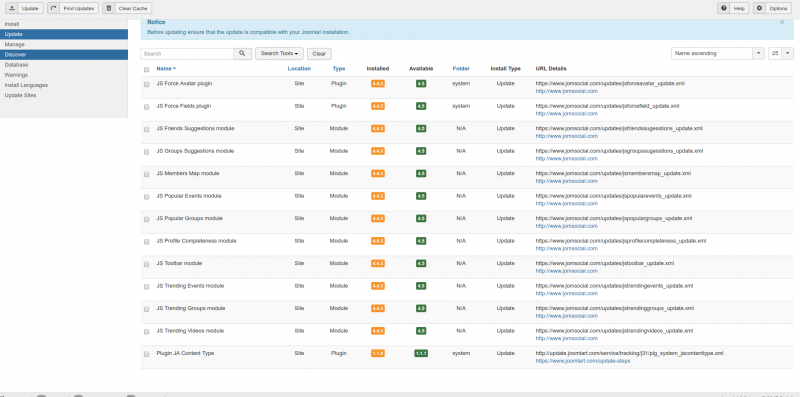Click available 4.5 badge for JS Trending Events module
800x397 pixels.
point(421,286)
